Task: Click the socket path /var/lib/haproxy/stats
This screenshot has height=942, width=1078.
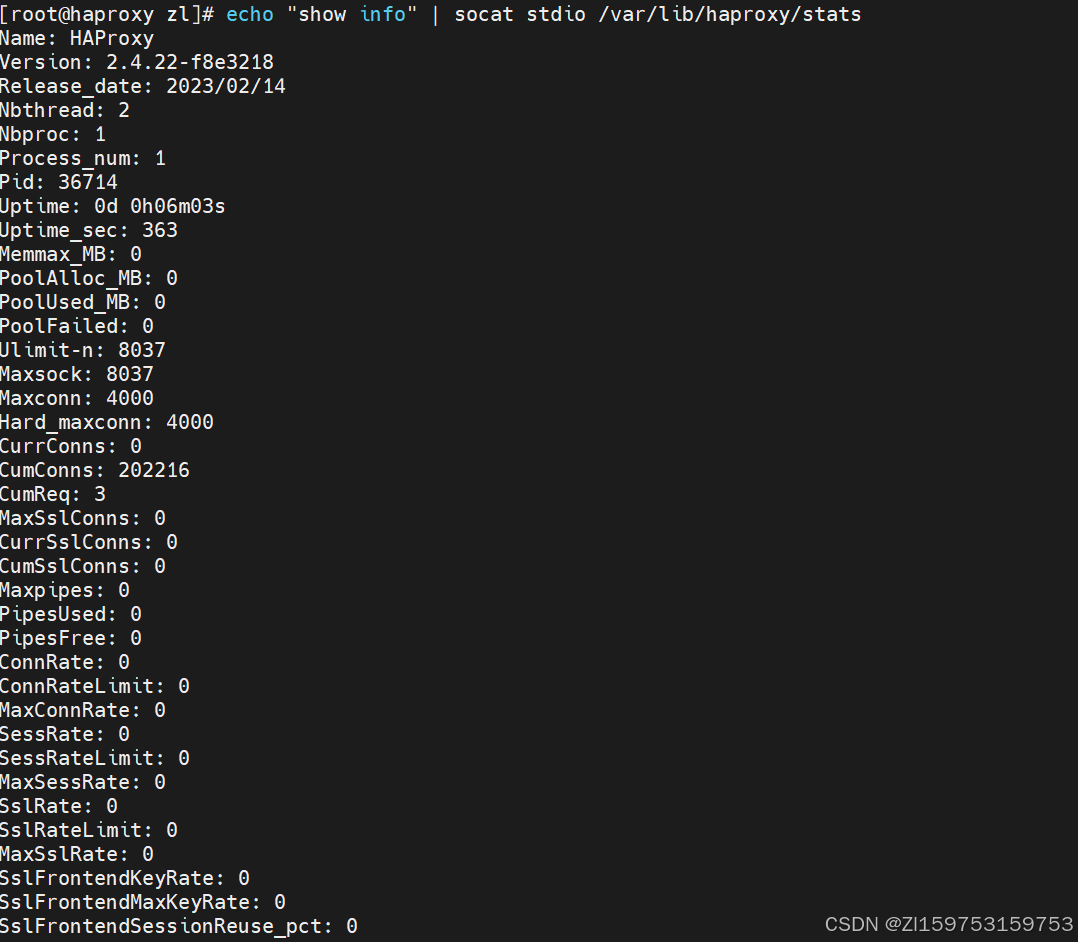Action: point(729,14)
